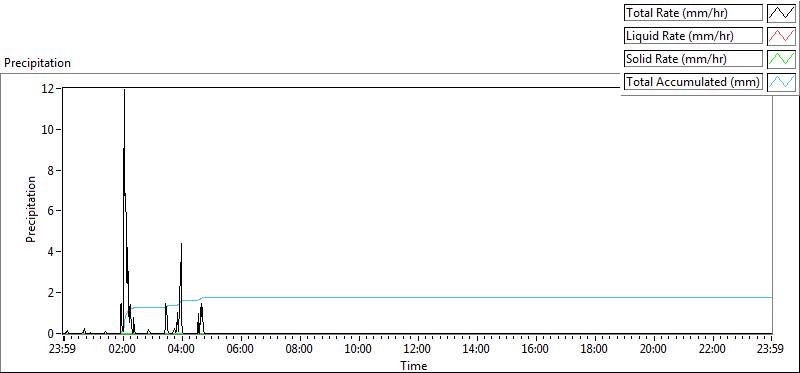Select the Total Accumulated (mm) legend label
This screenshot has width=800, height=373.
pos(693,82)
